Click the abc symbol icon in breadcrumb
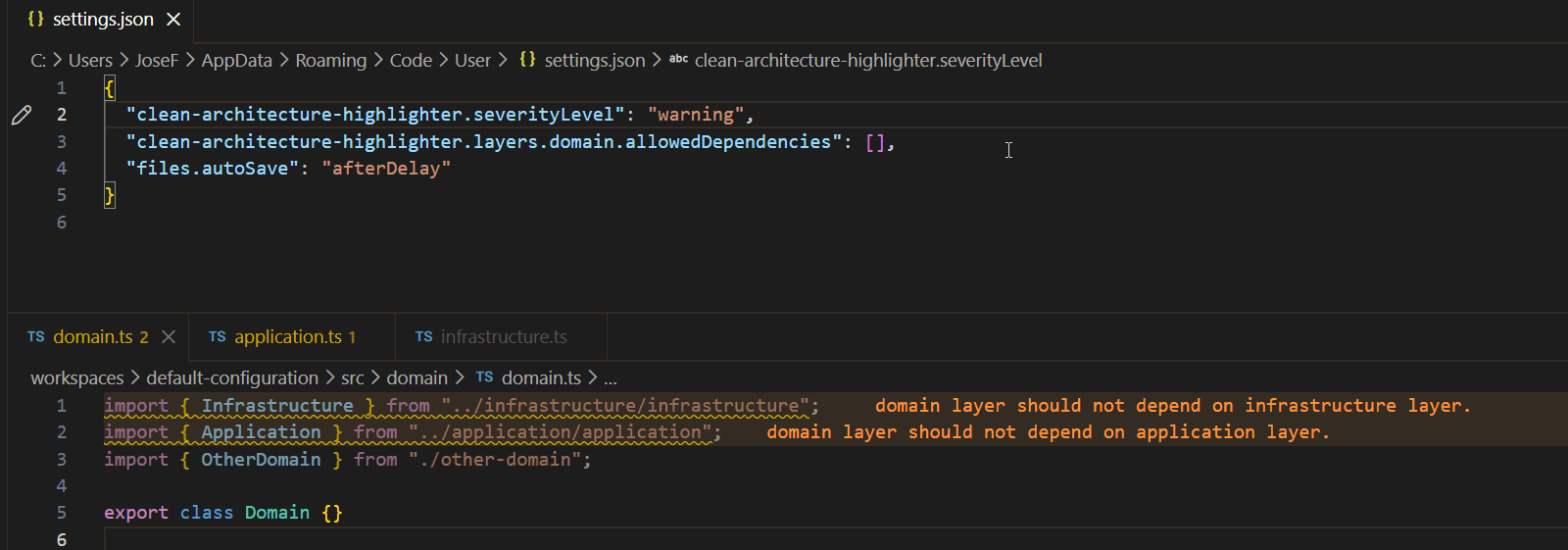Screen dimensions: 1568x550 pyautogui.click(x=678, y=60)
